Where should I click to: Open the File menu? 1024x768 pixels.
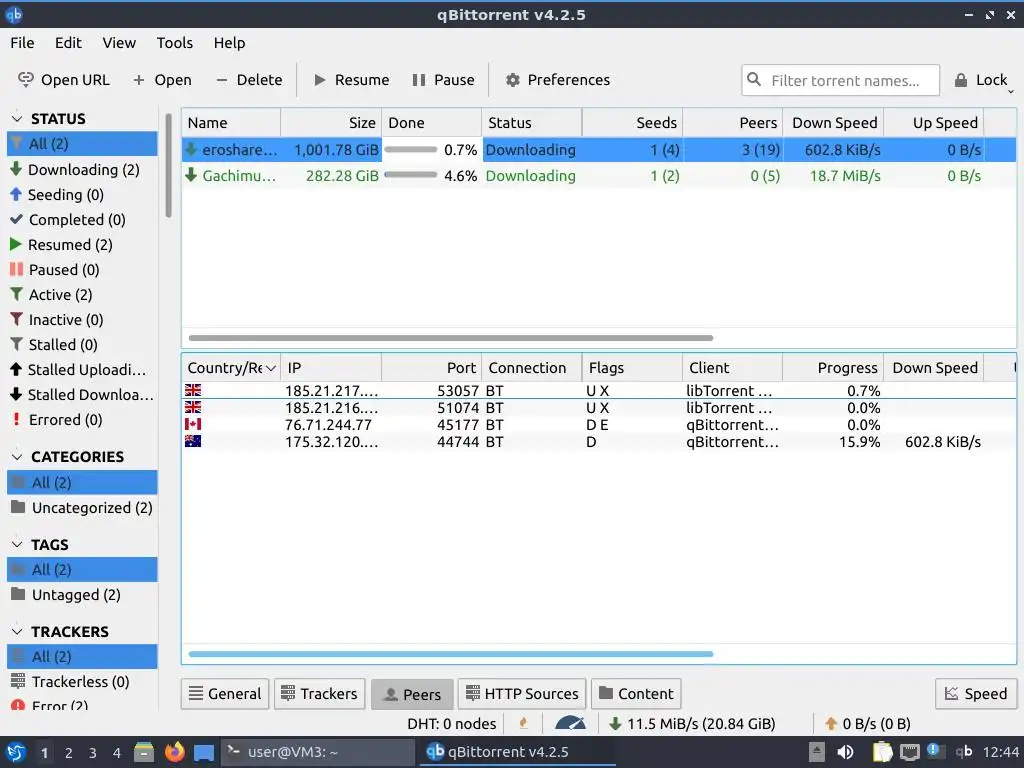click(22, 42)
